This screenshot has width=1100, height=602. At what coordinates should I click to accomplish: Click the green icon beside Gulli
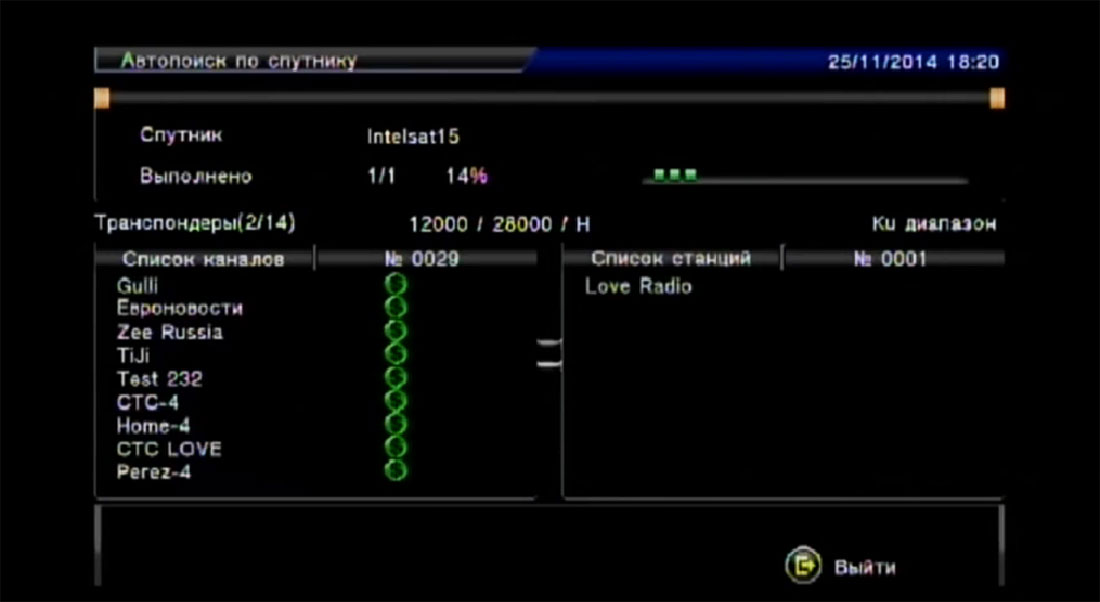point(396,284)
